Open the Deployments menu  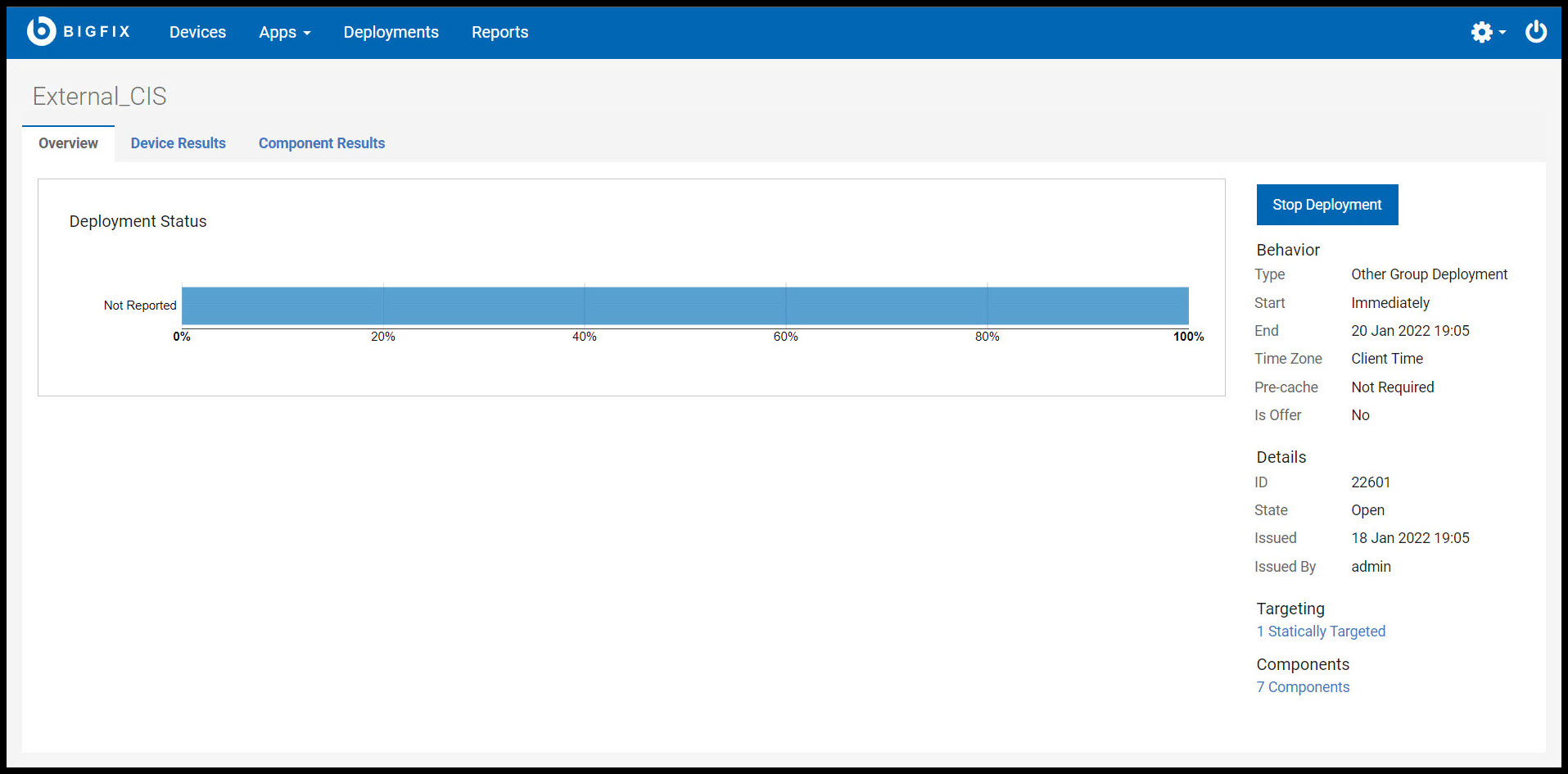[391, 32]
